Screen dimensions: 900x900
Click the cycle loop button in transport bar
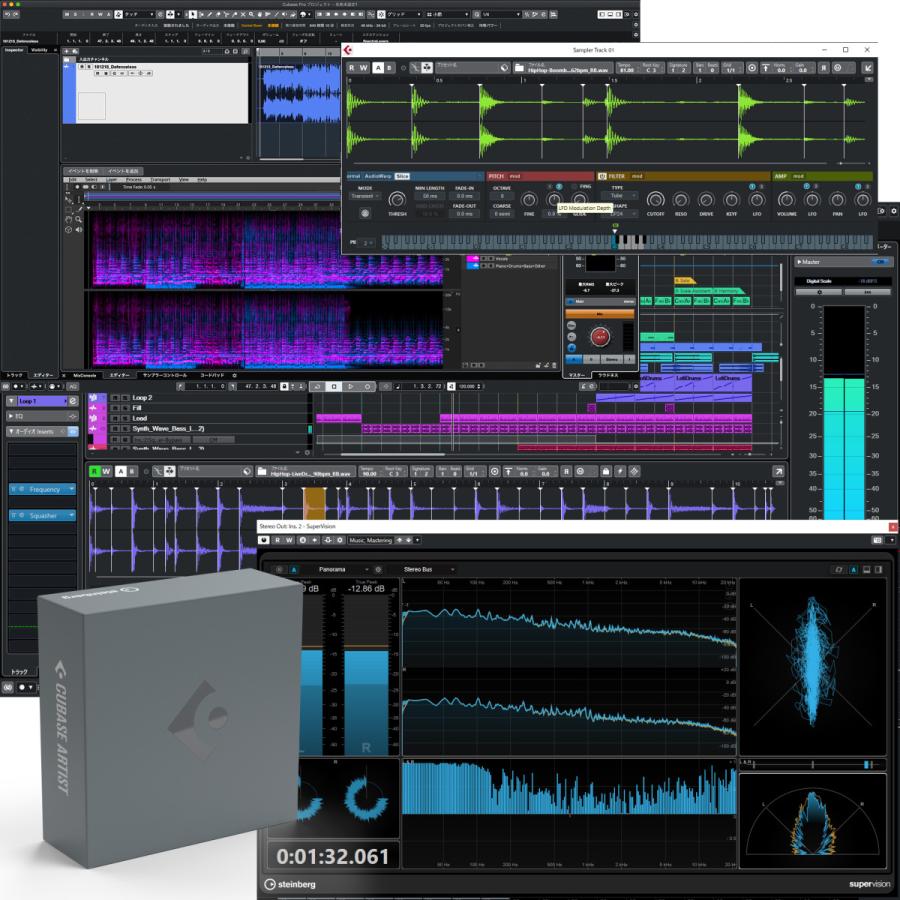click(317, 386)
